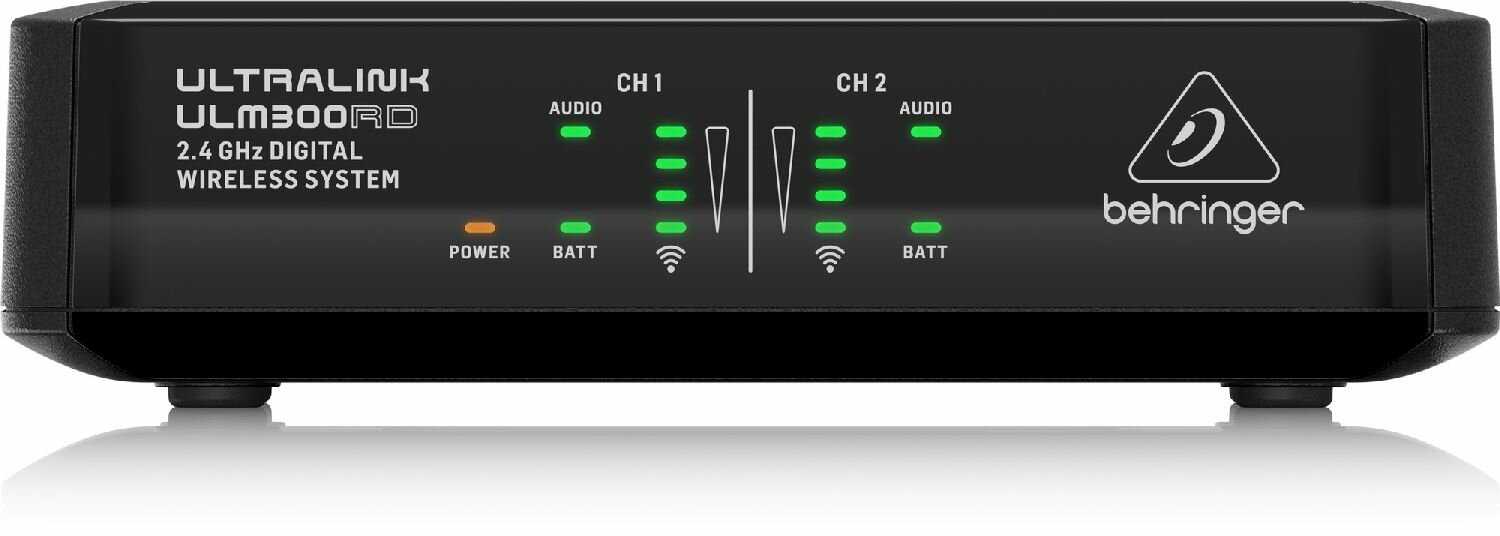Click the CH 2 BATT green LED
The height and width of the screenshot is (536, 1500).
(926, 228)
